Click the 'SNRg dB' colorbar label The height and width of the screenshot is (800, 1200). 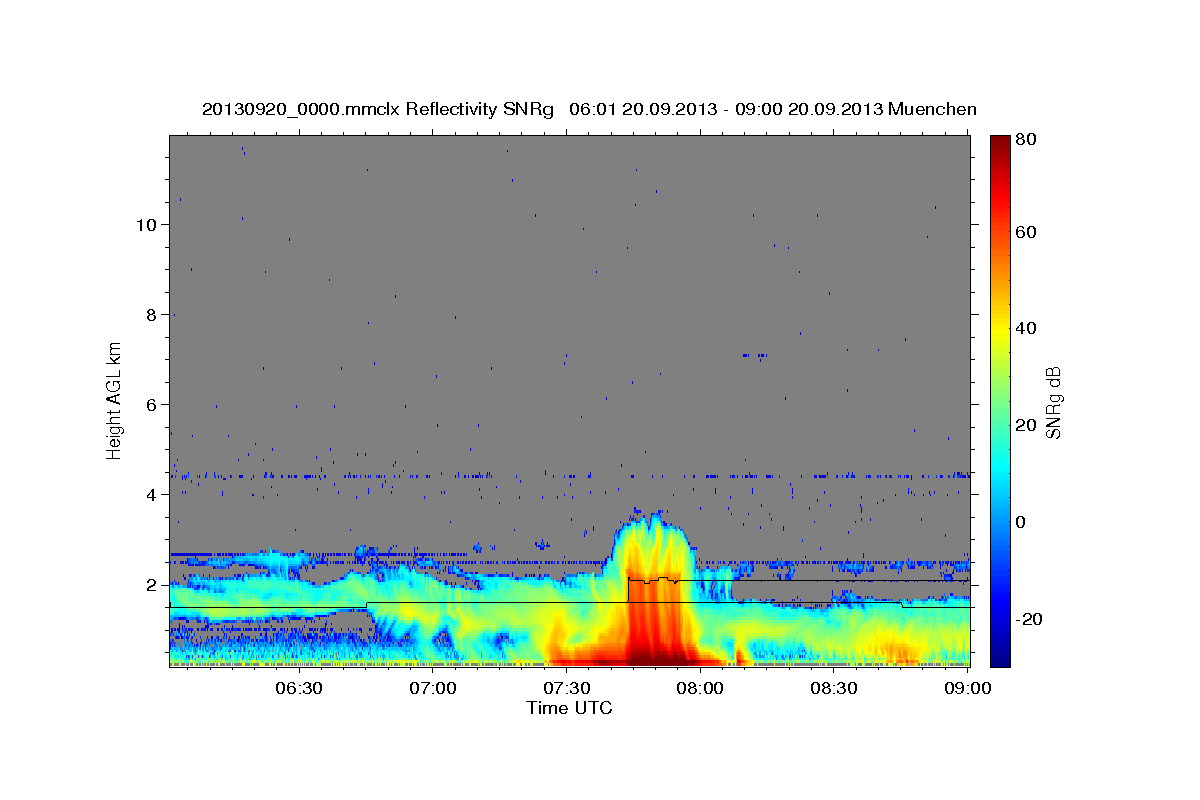[x=1053, y=401]
